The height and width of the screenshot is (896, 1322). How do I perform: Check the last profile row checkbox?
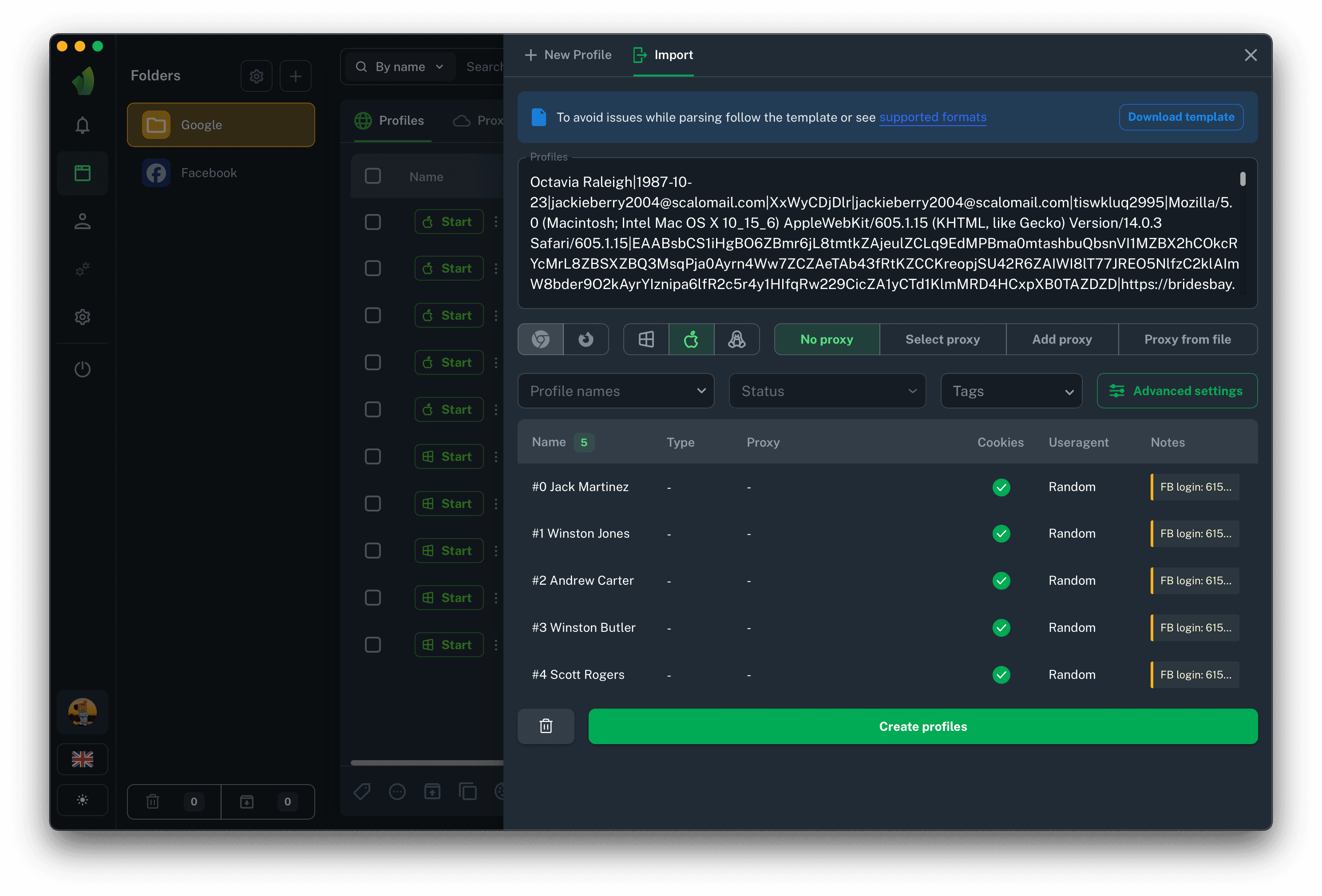click(x=372, y=645)
